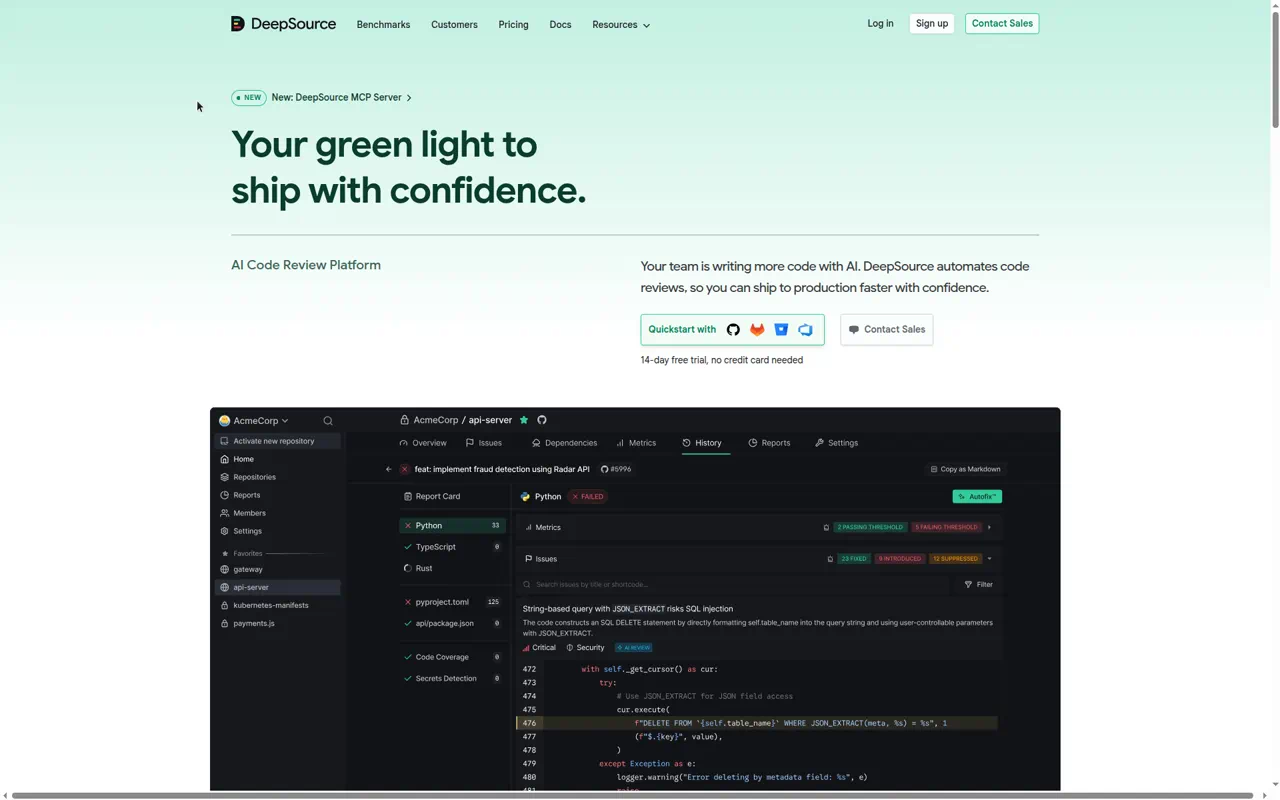Switch to the Issues tab
Image resolution: width=1280 pixels, height=800 pixels.
[484, 443]
